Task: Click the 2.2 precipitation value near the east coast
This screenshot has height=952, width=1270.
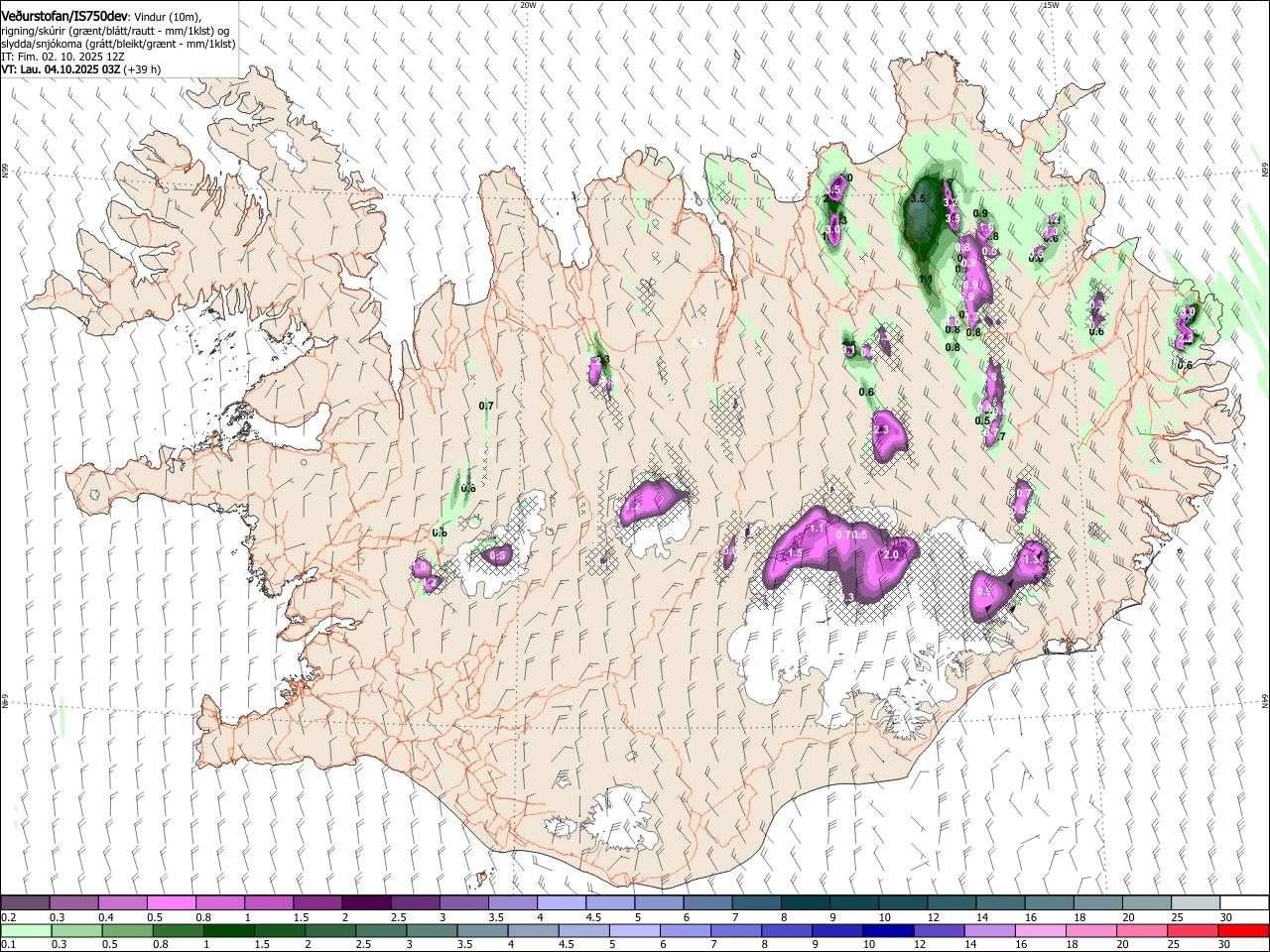Action: click(1186, 338)
